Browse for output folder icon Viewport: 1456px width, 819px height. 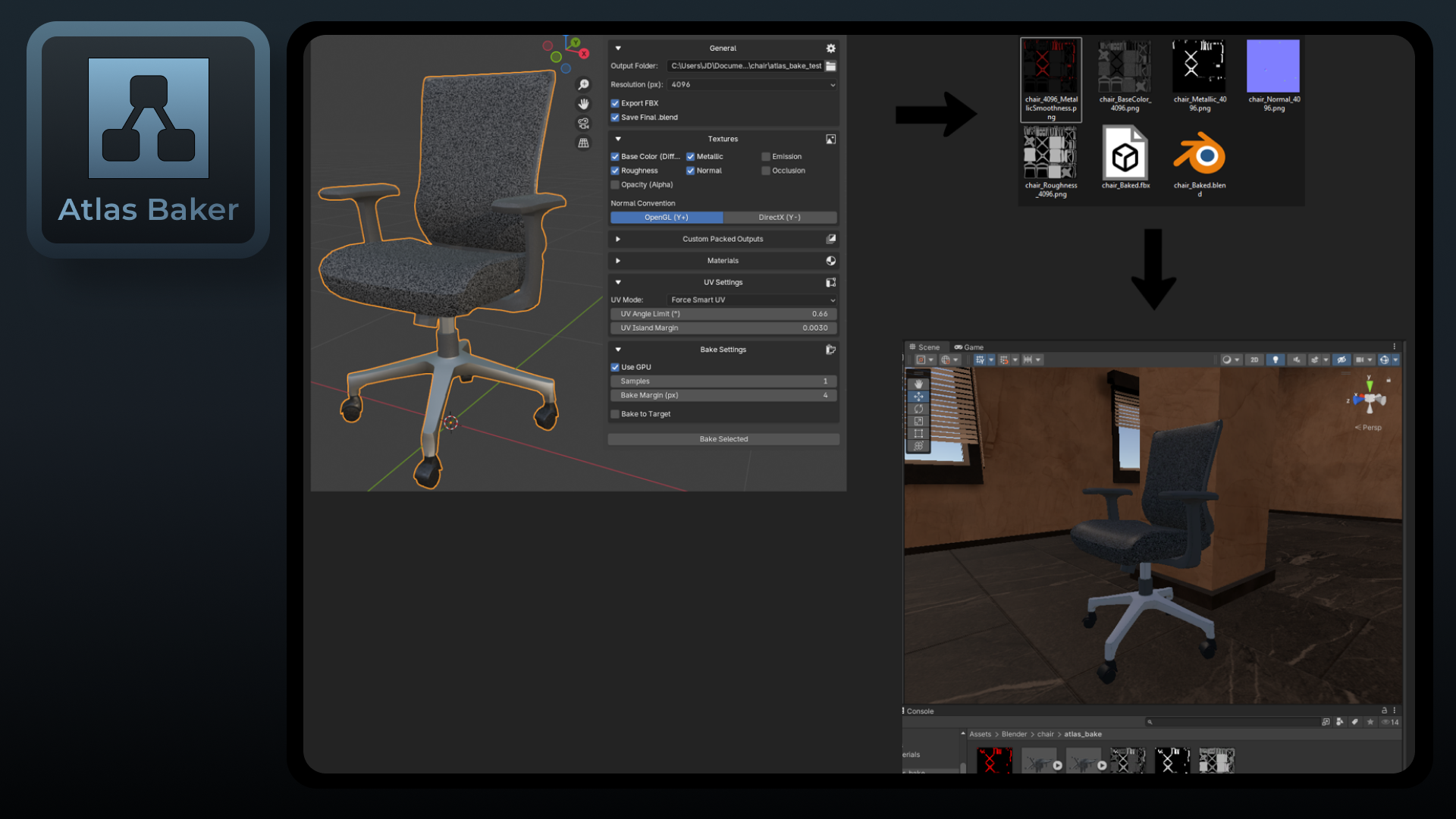830,66
